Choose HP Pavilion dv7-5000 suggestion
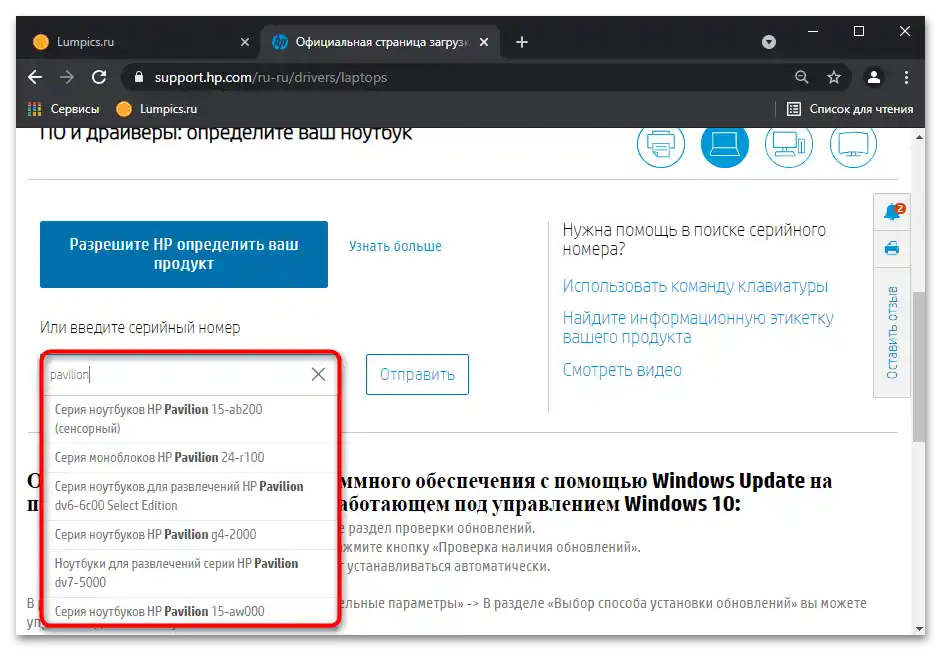Viewport: 941px width, 651px height. (x=191, y=573)
